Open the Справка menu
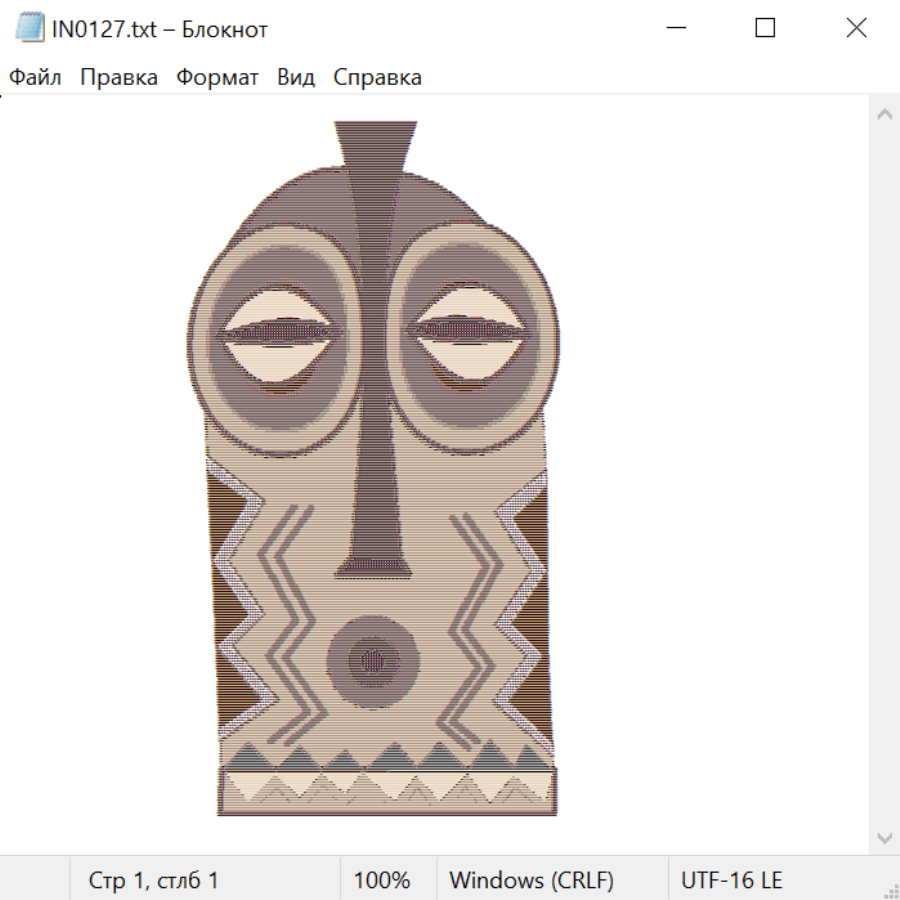Screen dimensions: 900x900 click(377, 77)
